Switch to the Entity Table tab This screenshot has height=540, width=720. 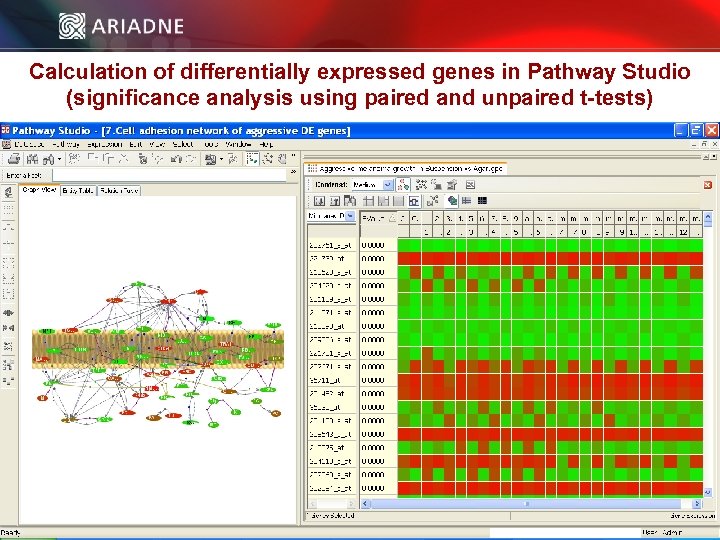pos(78,191)
